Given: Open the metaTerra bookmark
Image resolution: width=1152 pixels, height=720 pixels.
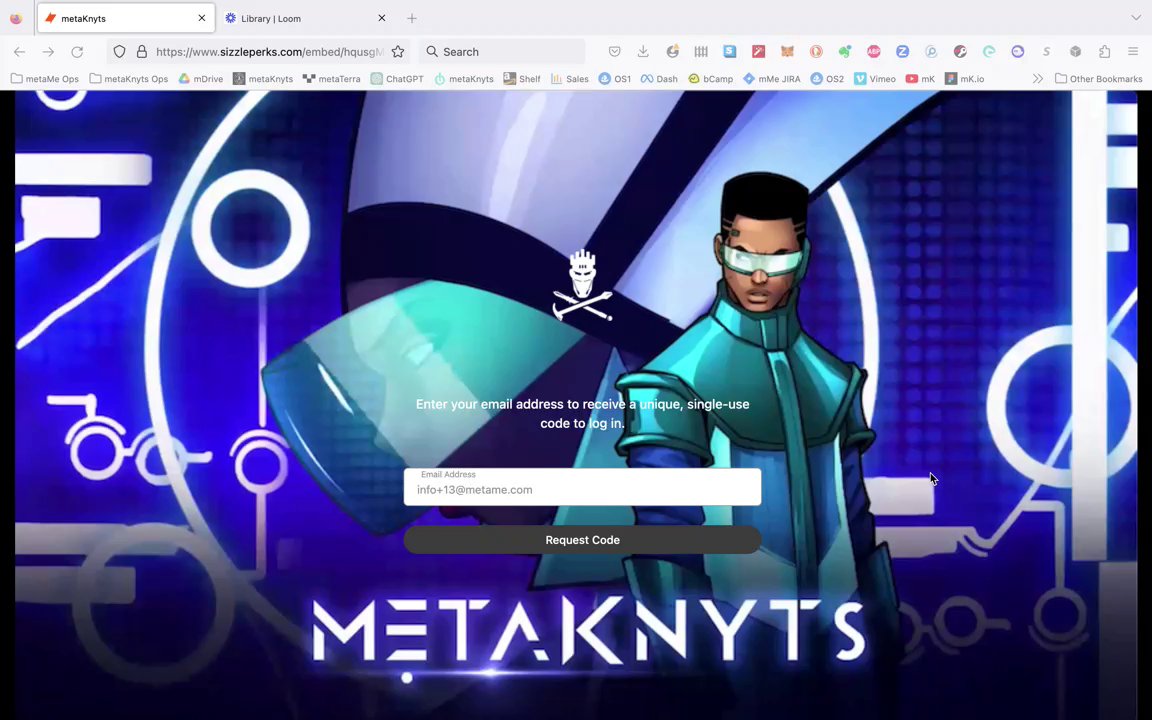Looking at the screenshot, I should [331, 79].
